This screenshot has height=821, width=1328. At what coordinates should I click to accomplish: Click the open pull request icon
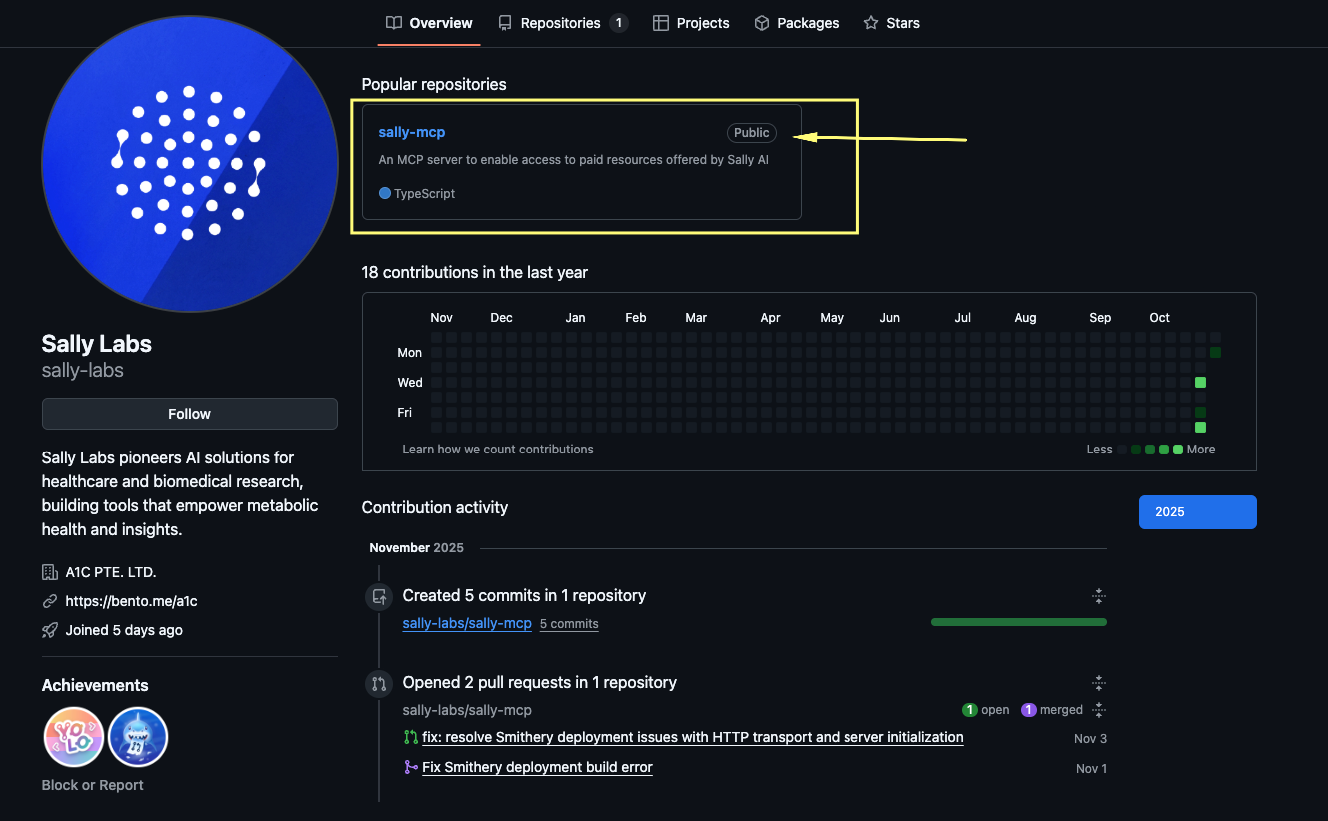pos(410,738)
